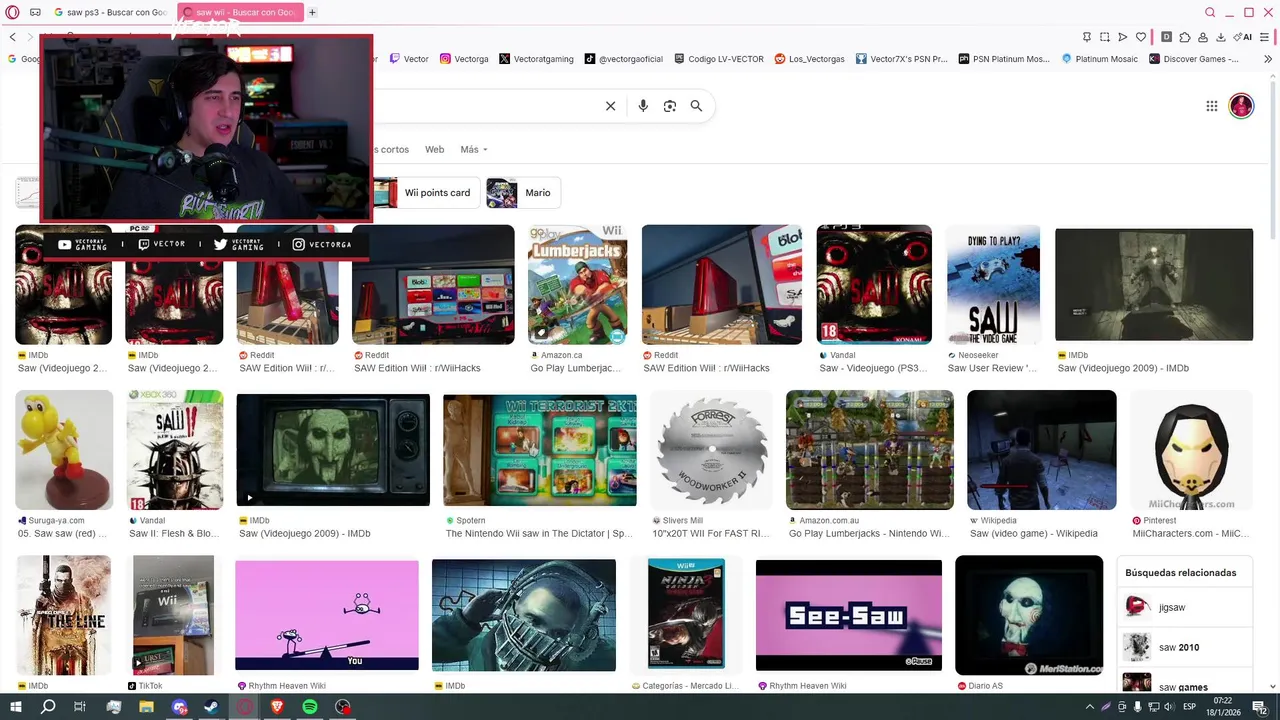Open Google Lens image search
The width and height of the screenshot is (1280, 720).
coord(670,106)
